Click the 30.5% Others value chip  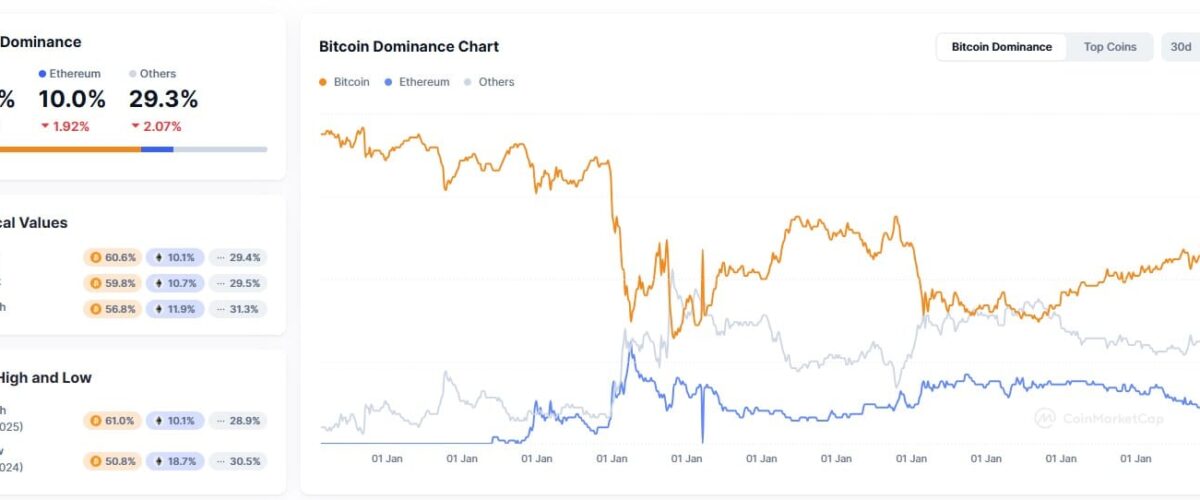239,461
